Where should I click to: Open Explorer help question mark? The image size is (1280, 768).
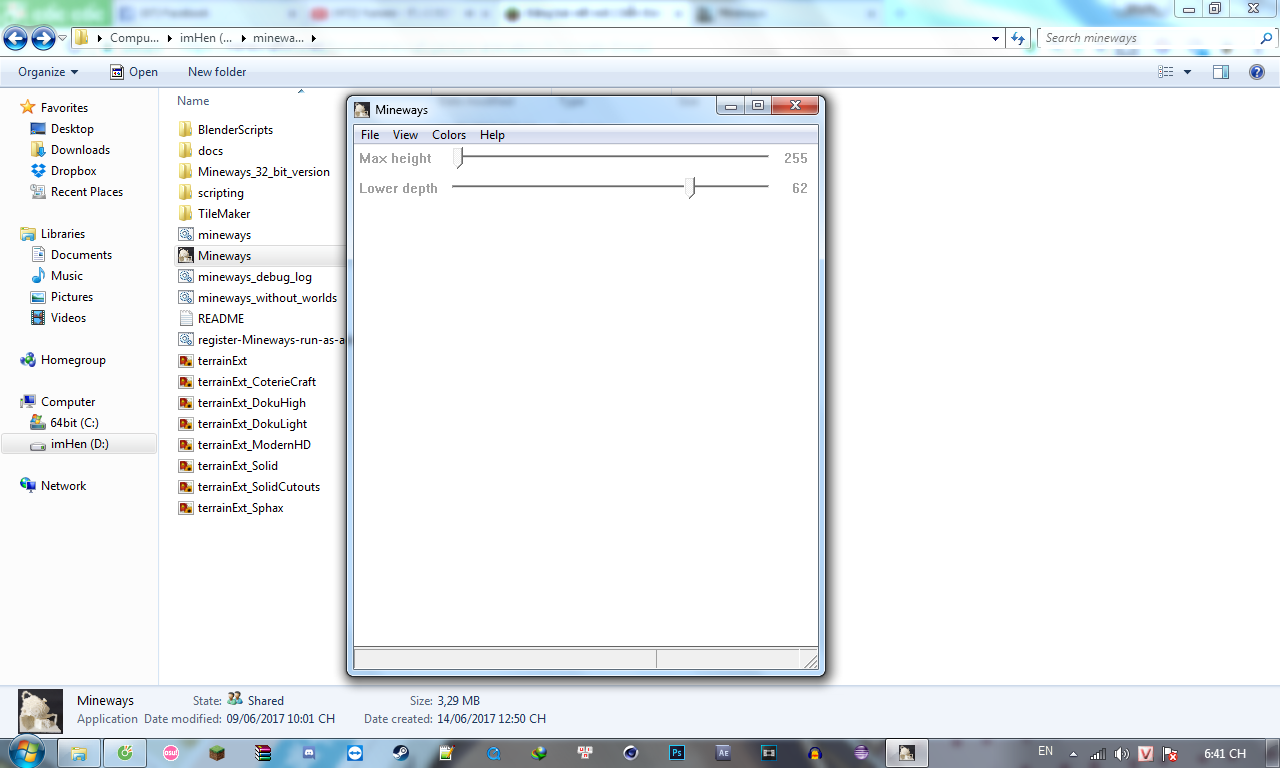(x=1257, y=72)
